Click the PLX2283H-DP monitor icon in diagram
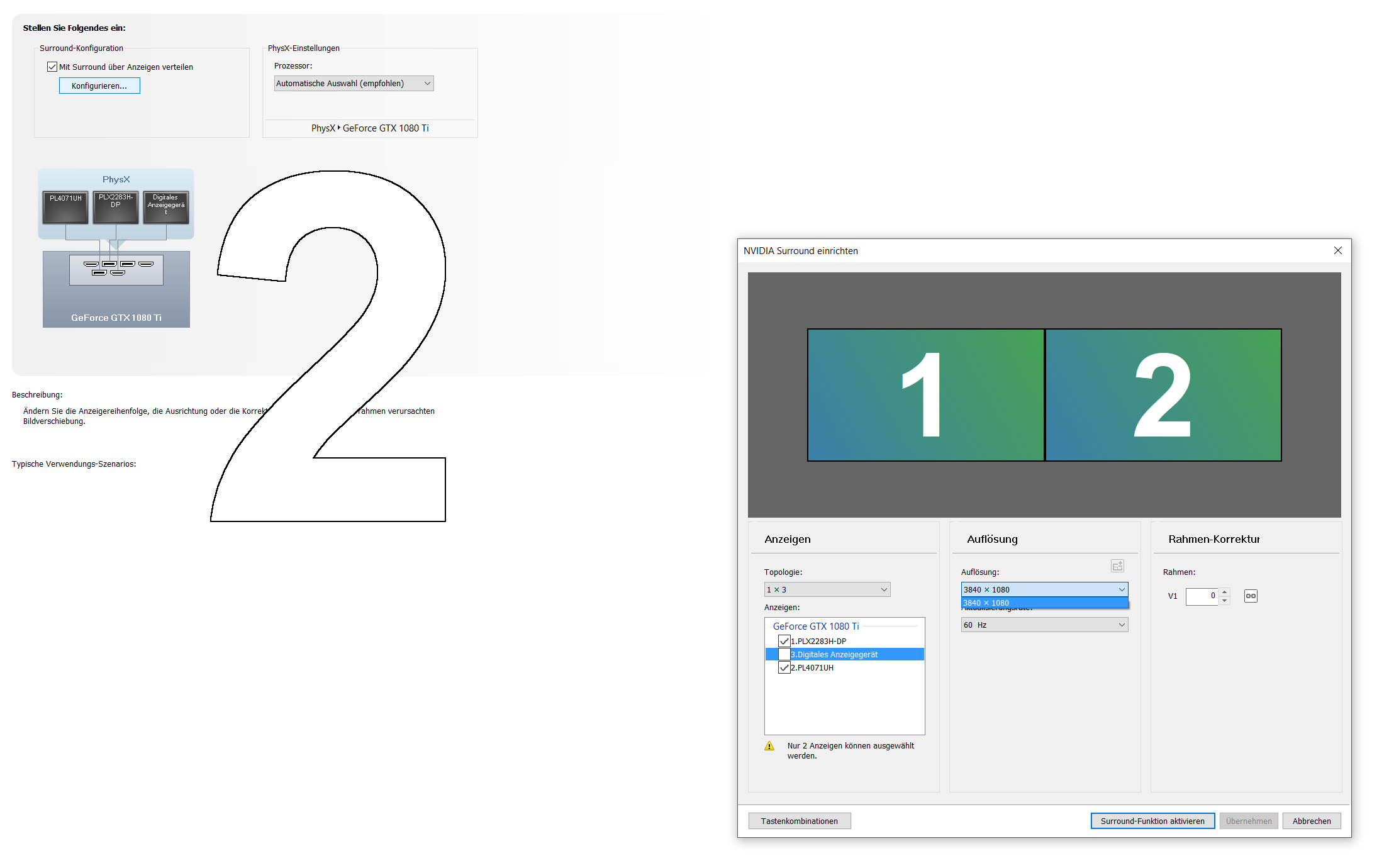This screenshot has width=1389, height=868. click(x=116, y=208)
